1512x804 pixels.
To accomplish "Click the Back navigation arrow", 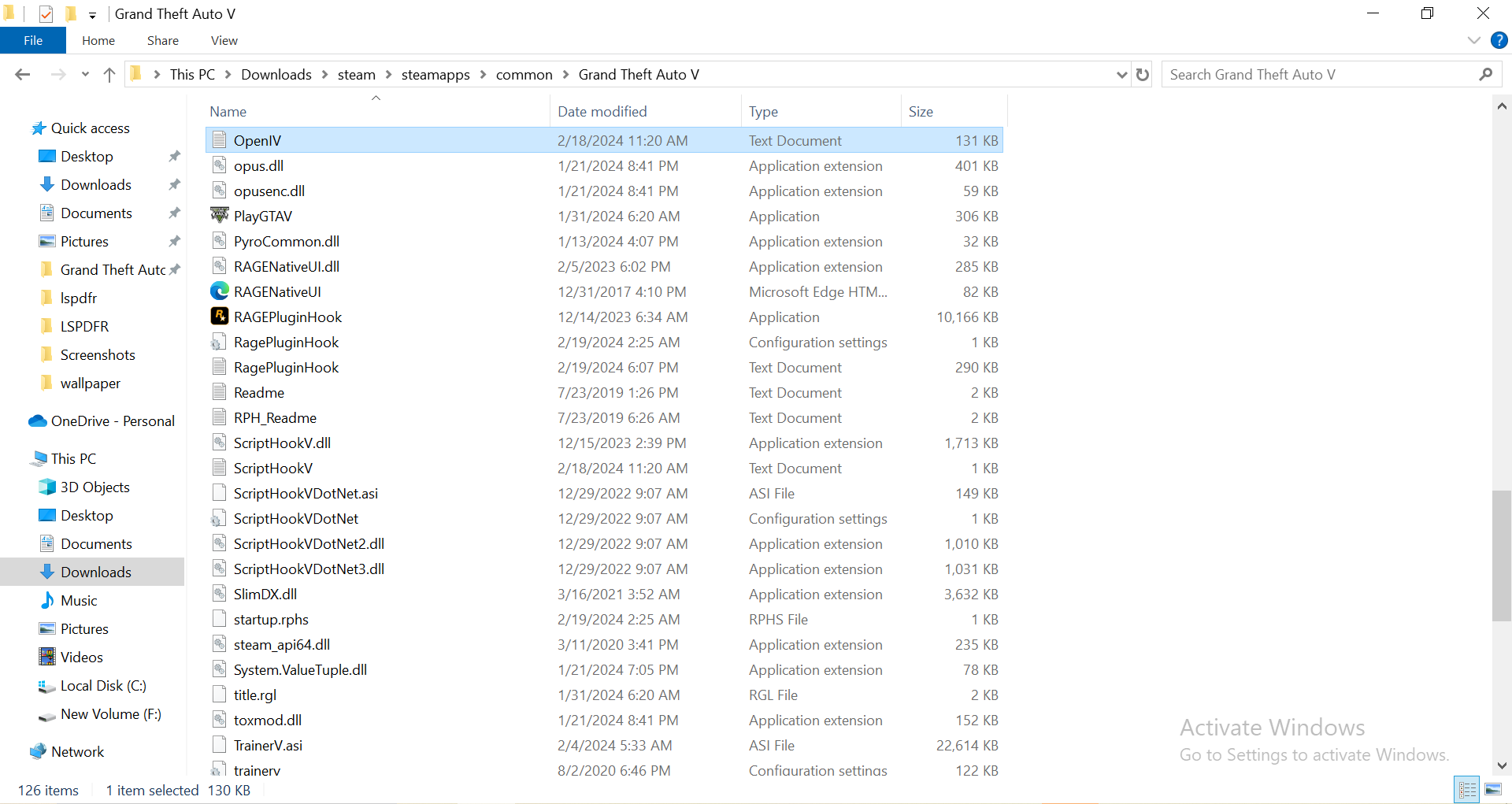I will click(23, 75).
